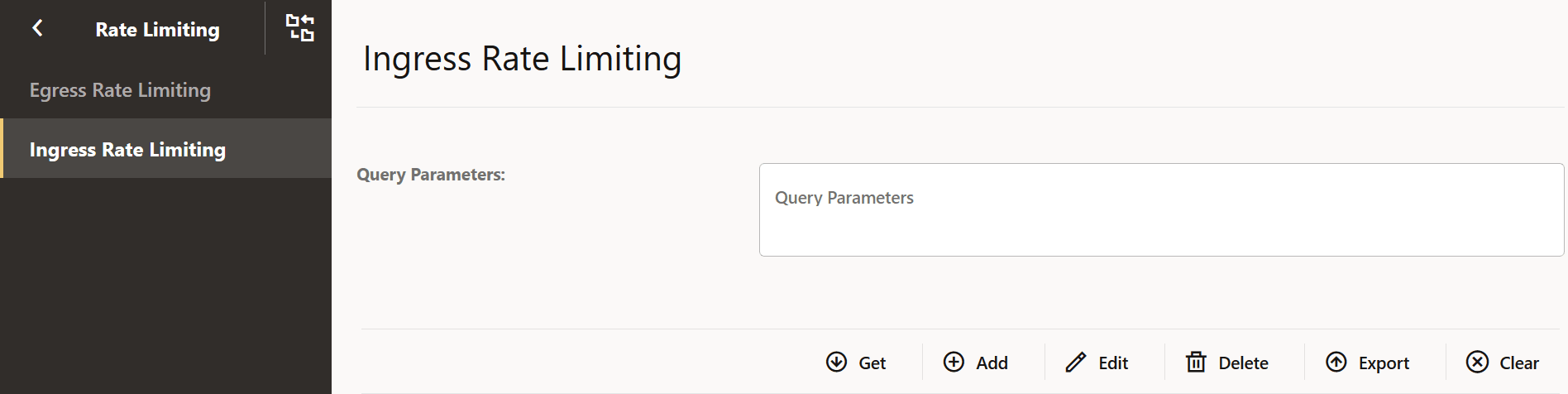Focus the Query Parameters text box

[1160, 209]
